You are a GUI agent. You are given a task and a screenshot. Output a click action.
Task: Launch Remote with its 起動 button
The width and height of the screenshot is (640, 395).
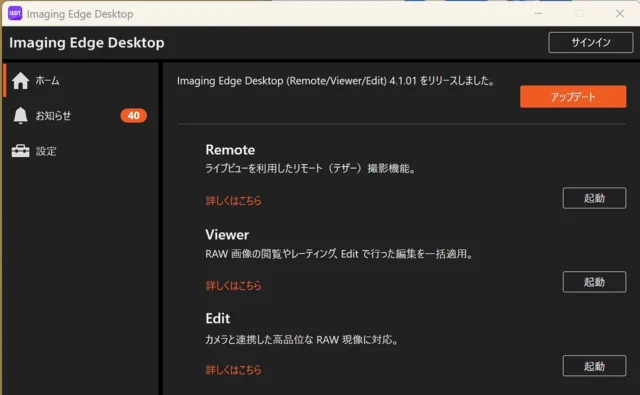click(x=594, y=198)
